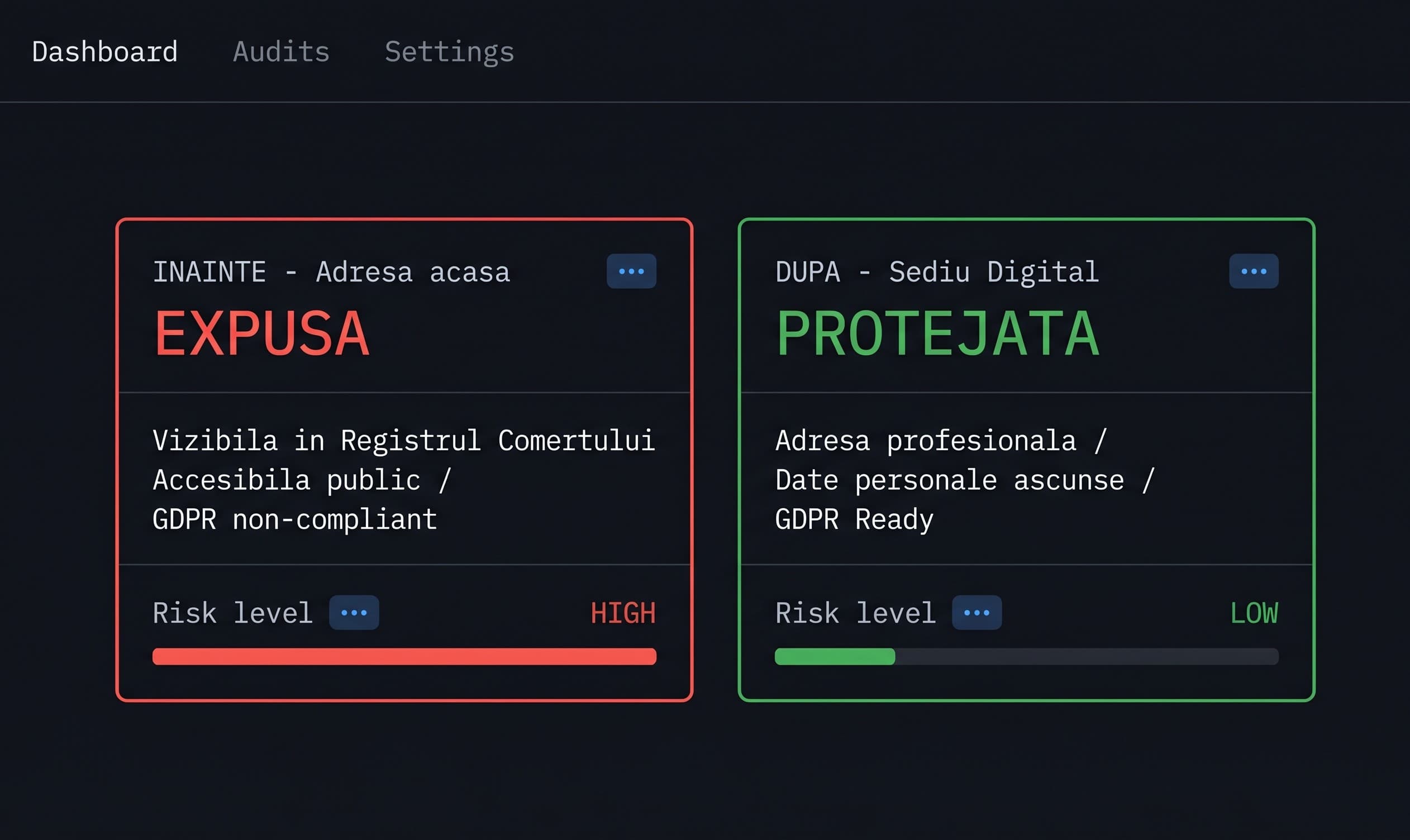
Task: Click the GDPR non-compliant line
Action: pos(295,519)
